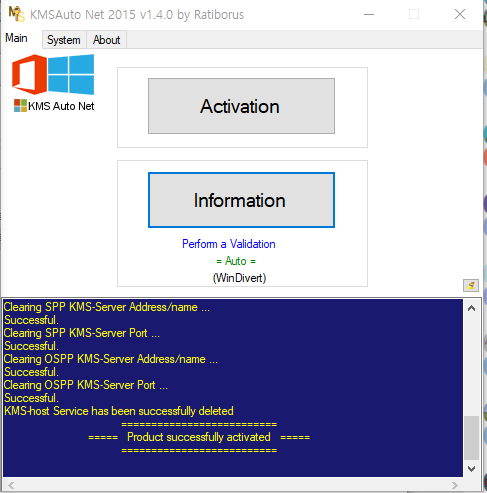The image size is (487, 493).
Task: Minimize the KMSAuto Net window
Action: pos(369,14)
